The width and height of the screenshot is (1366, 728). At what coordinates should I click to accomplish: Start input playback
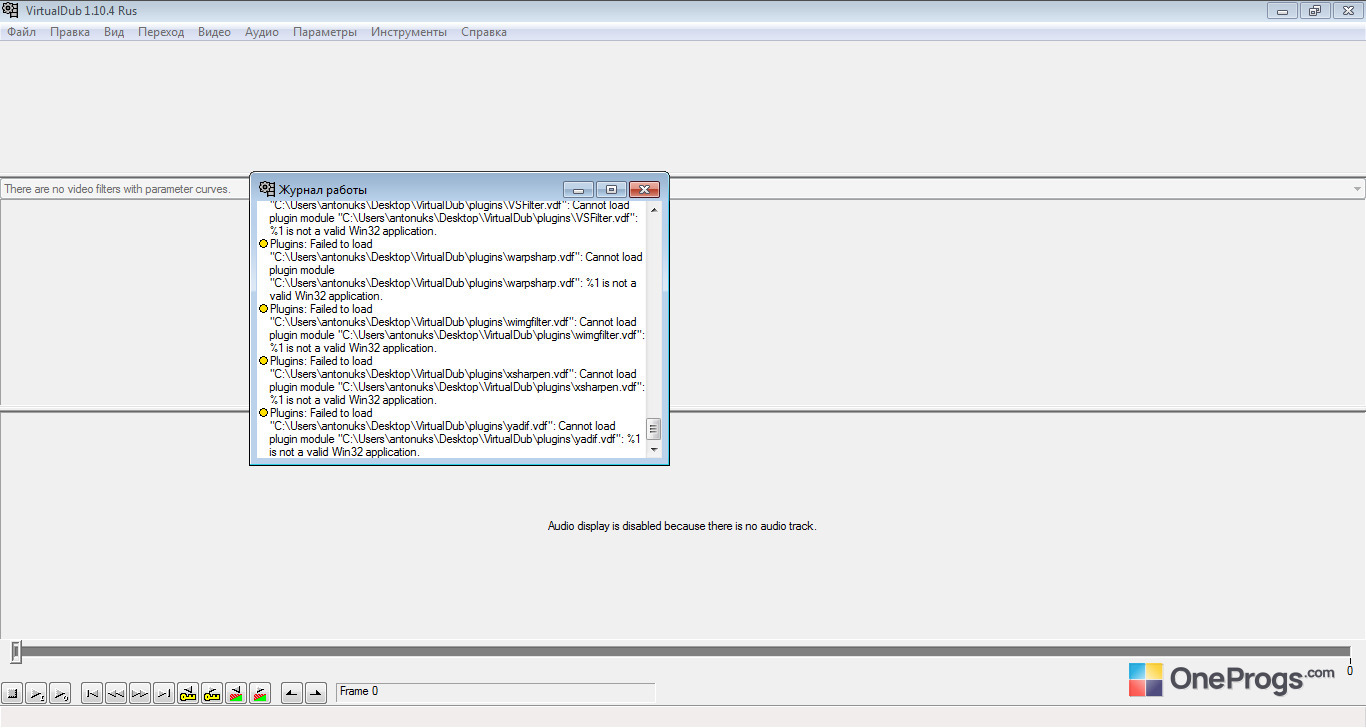point(36,692)
